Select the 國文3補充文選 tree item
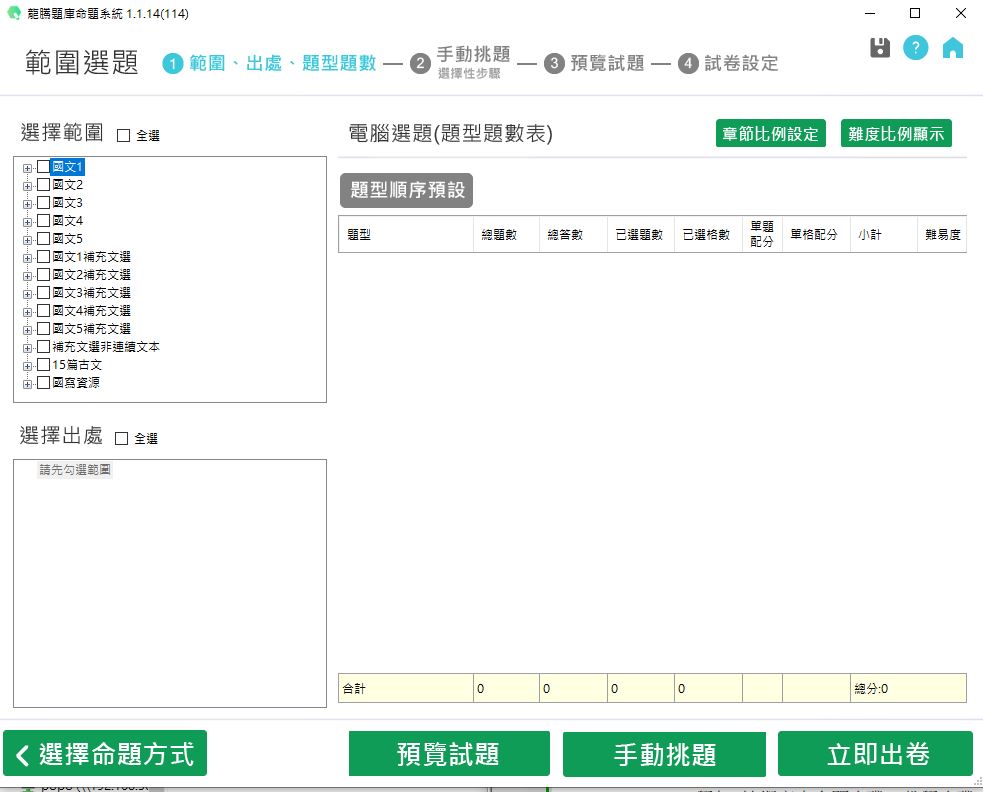The height and width of the screenshot is (792, 983). coord(91,293)
